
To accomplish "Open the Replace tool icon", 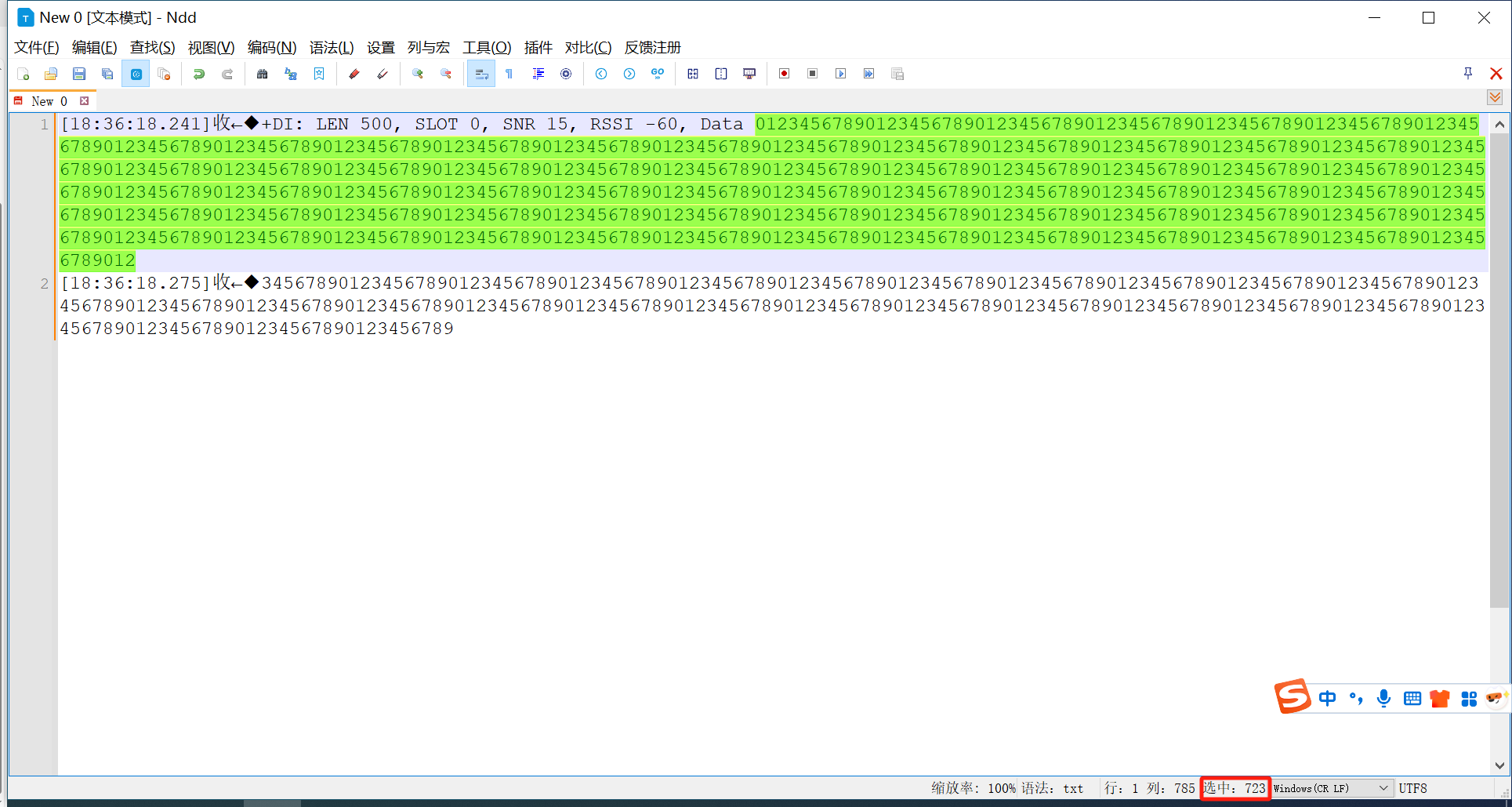I will click(291, 74).
